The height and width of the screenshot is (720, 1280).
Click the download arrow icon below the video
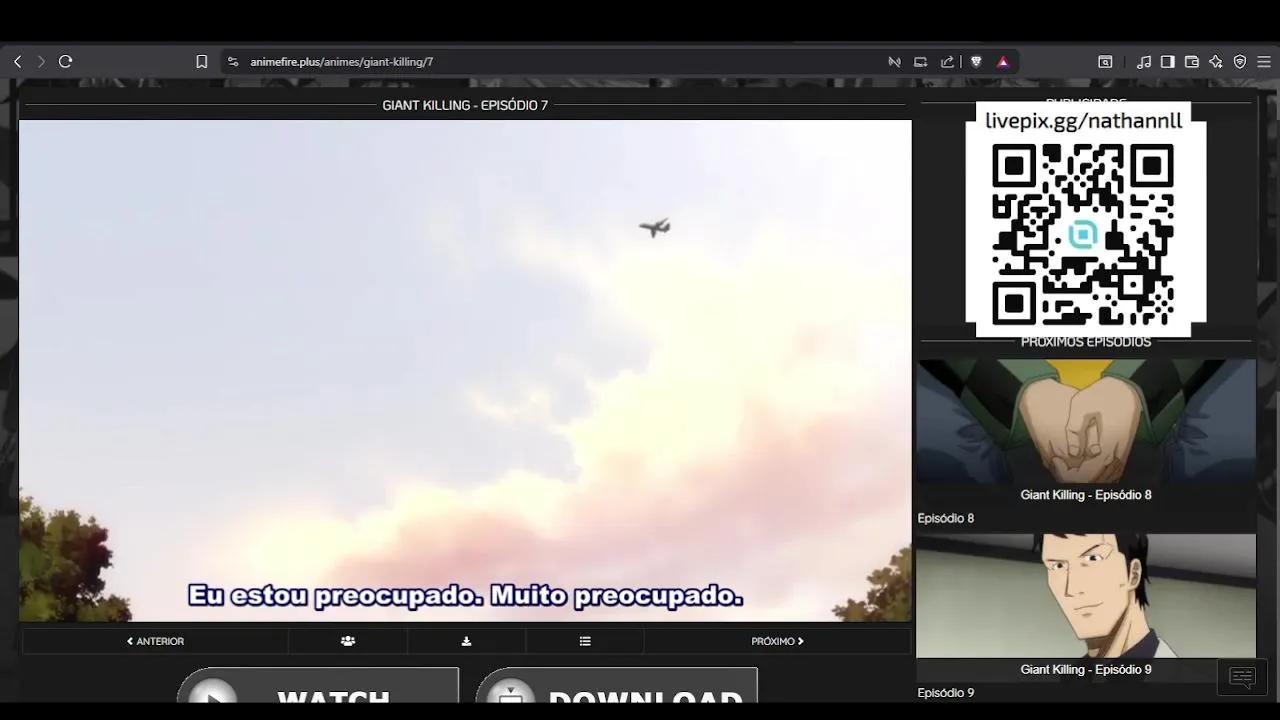click(466, 641)
